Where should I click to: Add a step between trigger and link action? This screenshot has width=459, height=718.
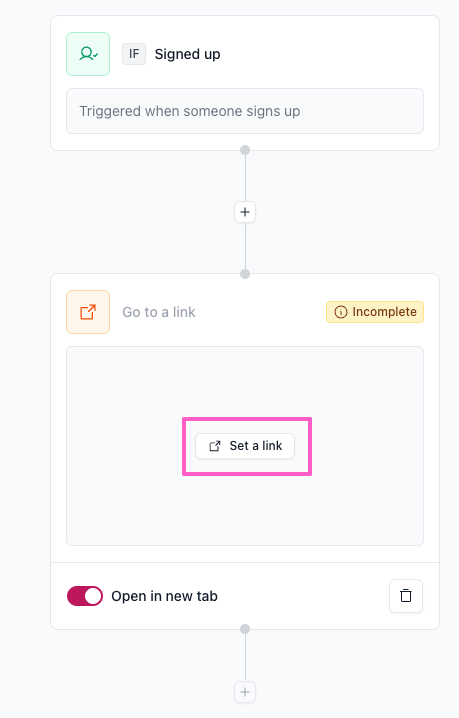point(245,212)
